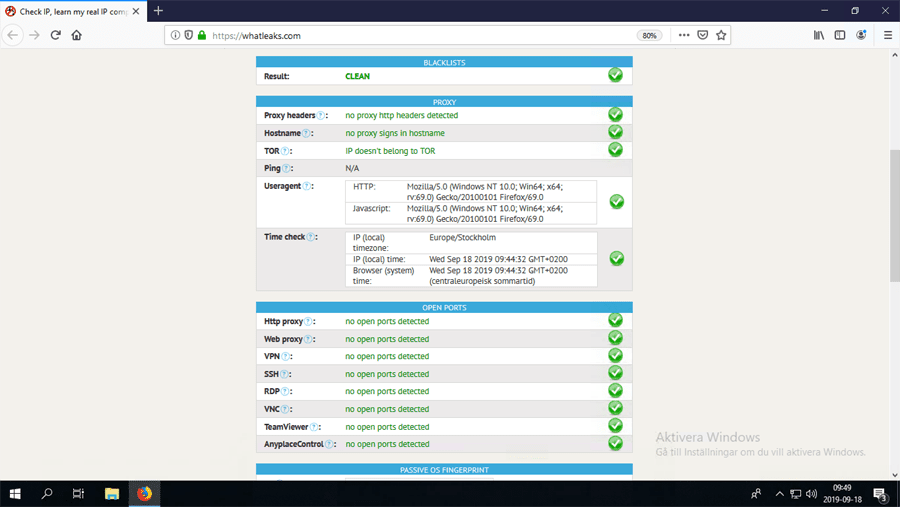Open help icon next to Web proxy

[x=308, y=339]
